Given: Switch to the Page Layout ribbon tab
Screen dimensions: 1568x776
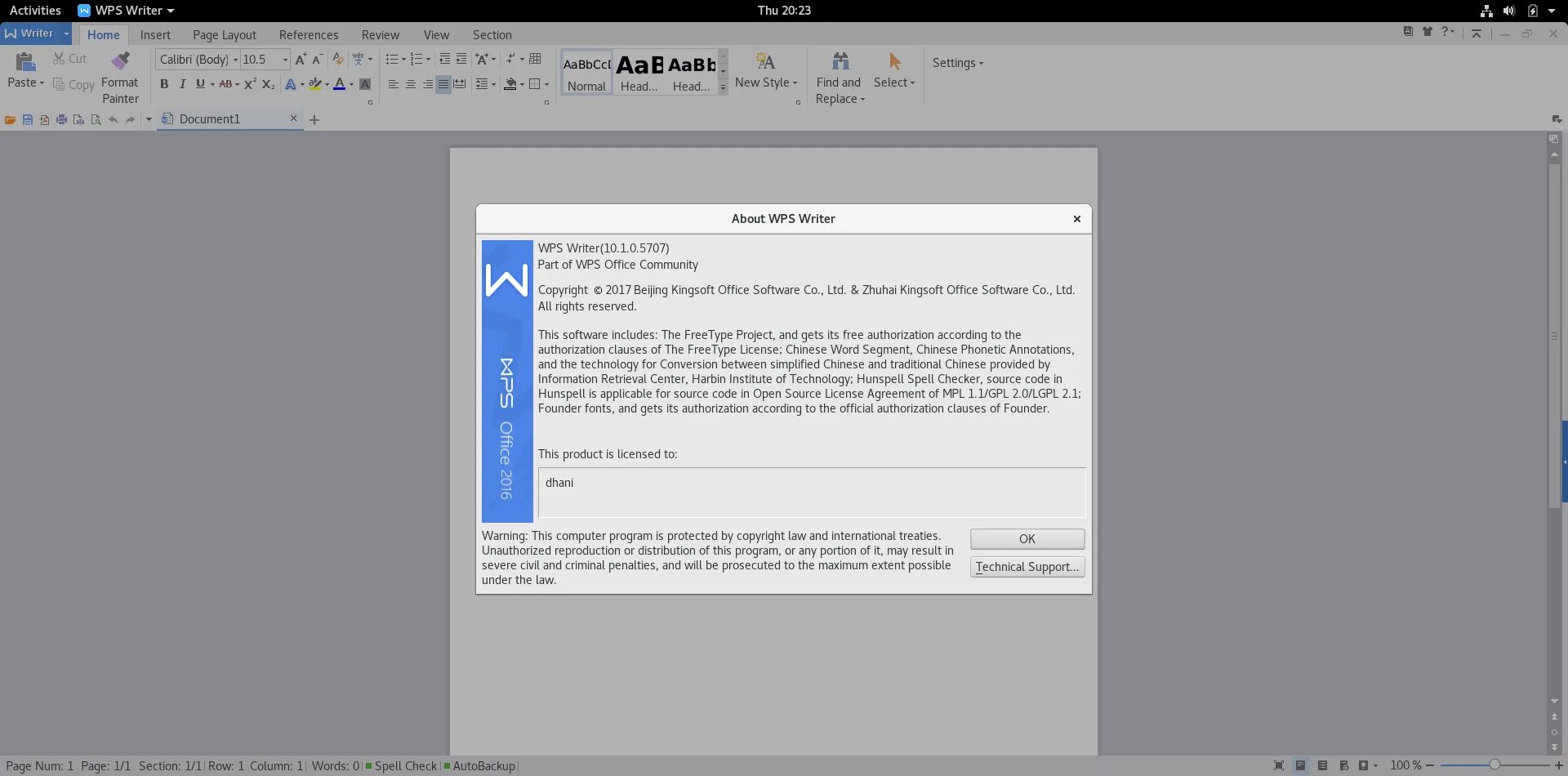Looking at the screenshot, I should point(225,34).
